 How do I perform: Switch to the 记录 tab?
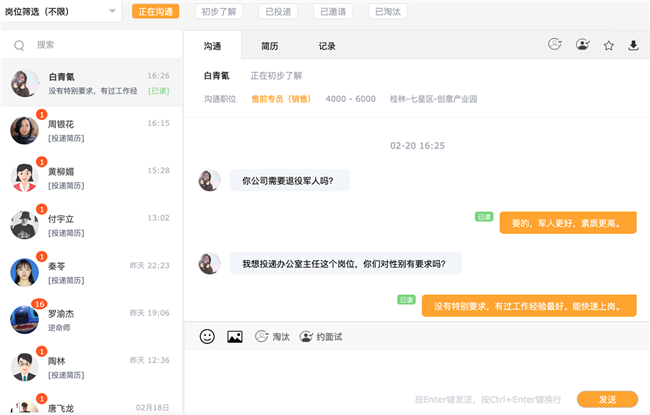[x=327, y=46]
